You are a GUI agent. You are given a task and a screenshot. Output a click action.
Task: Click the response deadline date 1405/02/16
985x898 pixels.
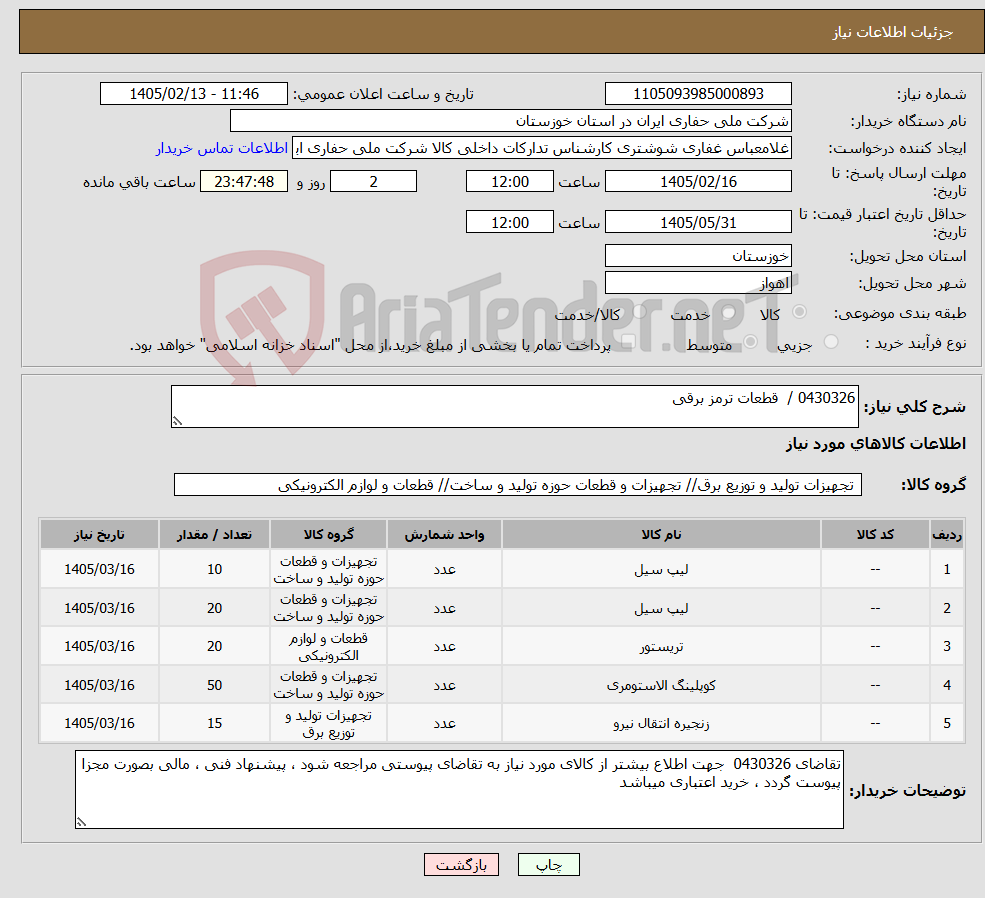click(698, 181)
